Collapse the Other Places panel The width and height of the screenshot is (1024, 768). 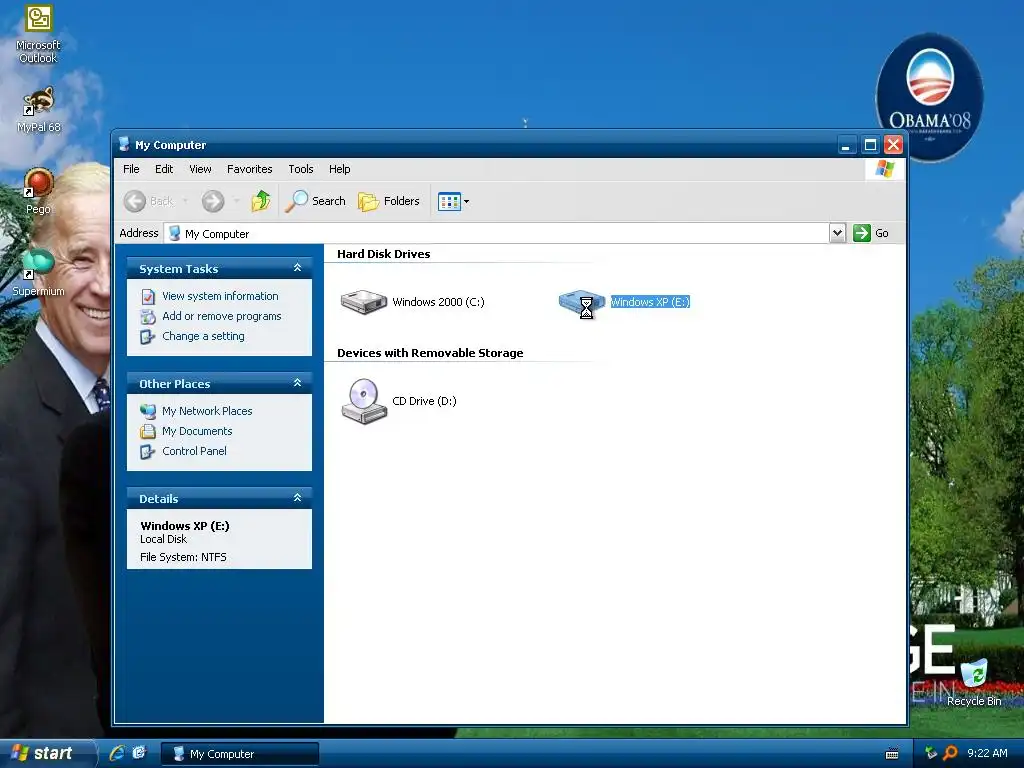point(297,383)
